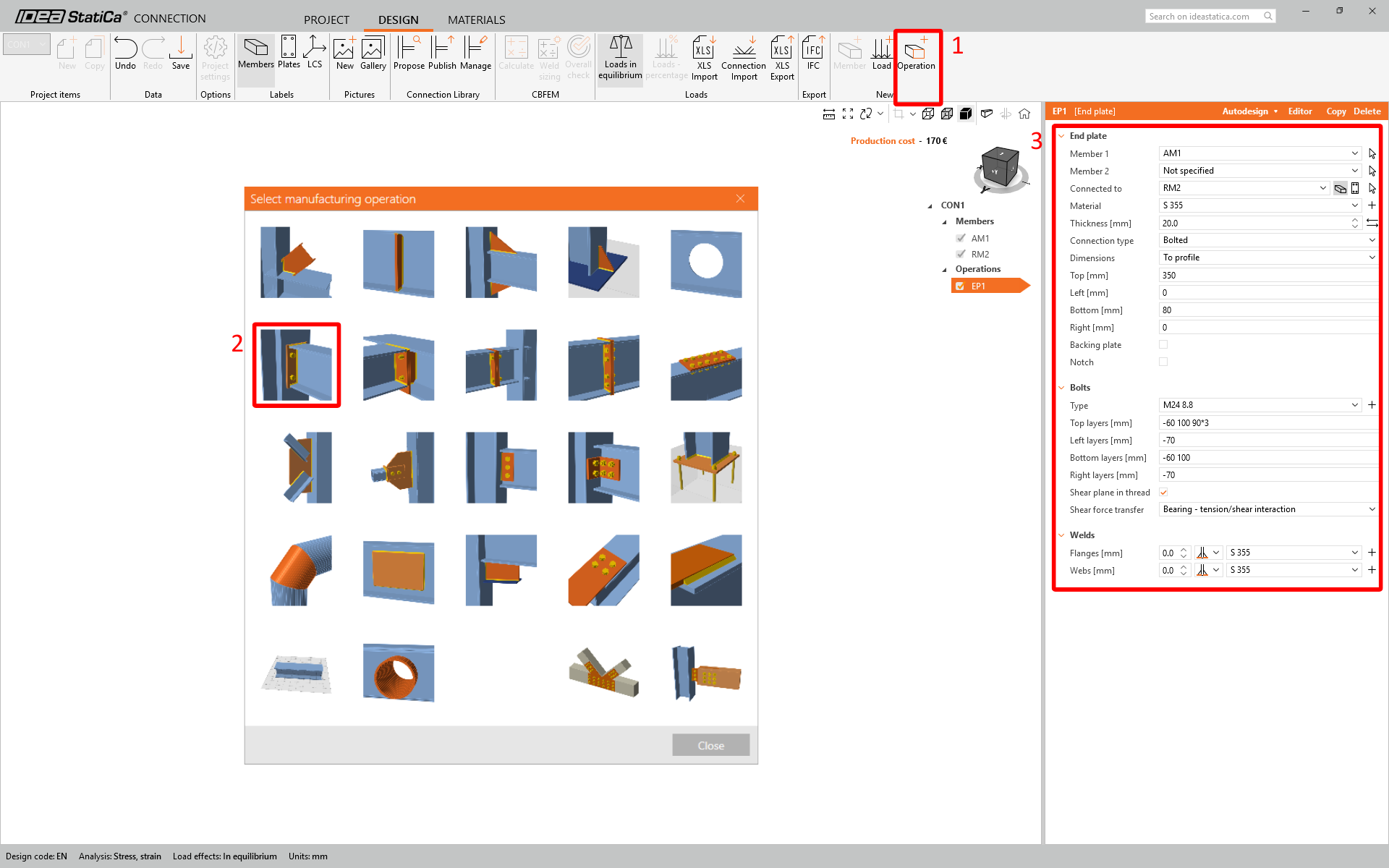The height and width of the screenshot is (868, 1389).
Task: Open the Connection type dropdown
Action: (x=1267, y=240)
